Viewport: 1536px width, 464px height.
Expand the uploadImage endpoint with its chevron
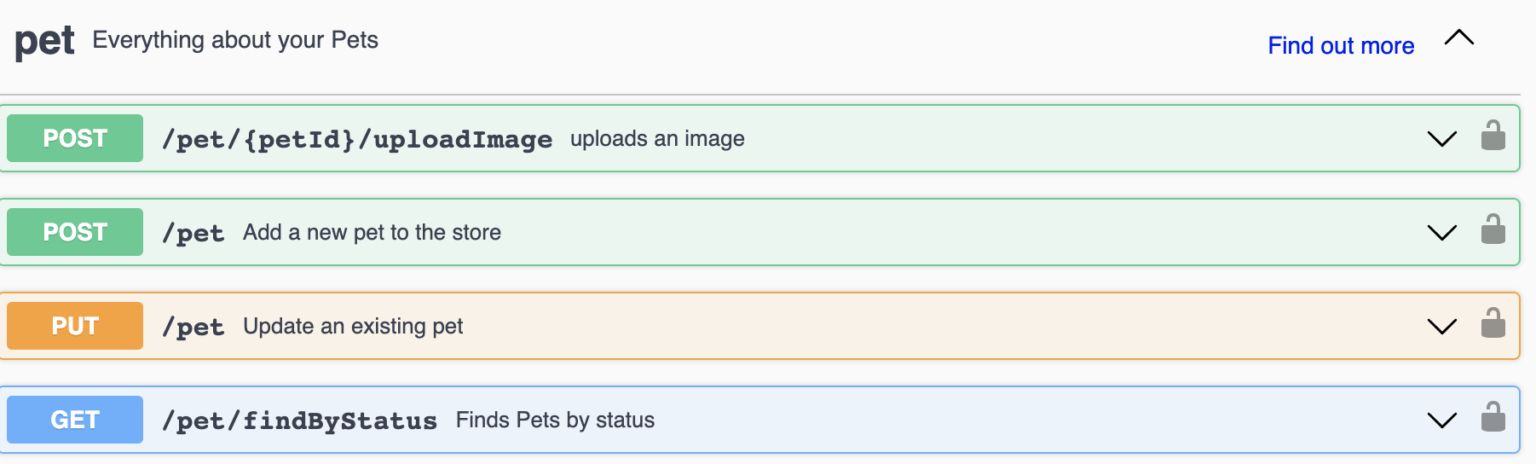point(1442,139)
